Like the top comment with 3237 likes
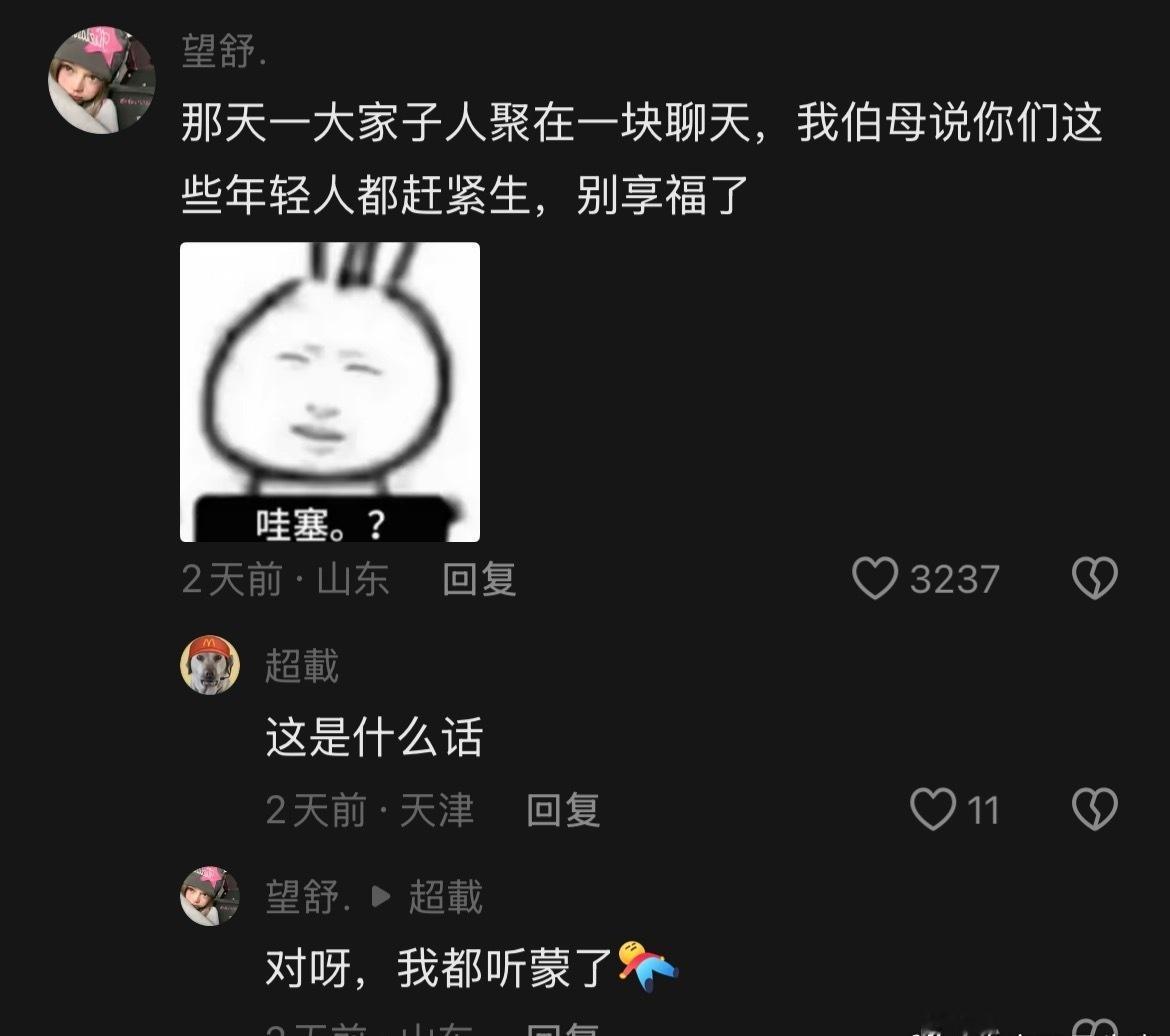Viewport: 1170px width, 1036px height. pyautogui.click(x=875, y=578)
